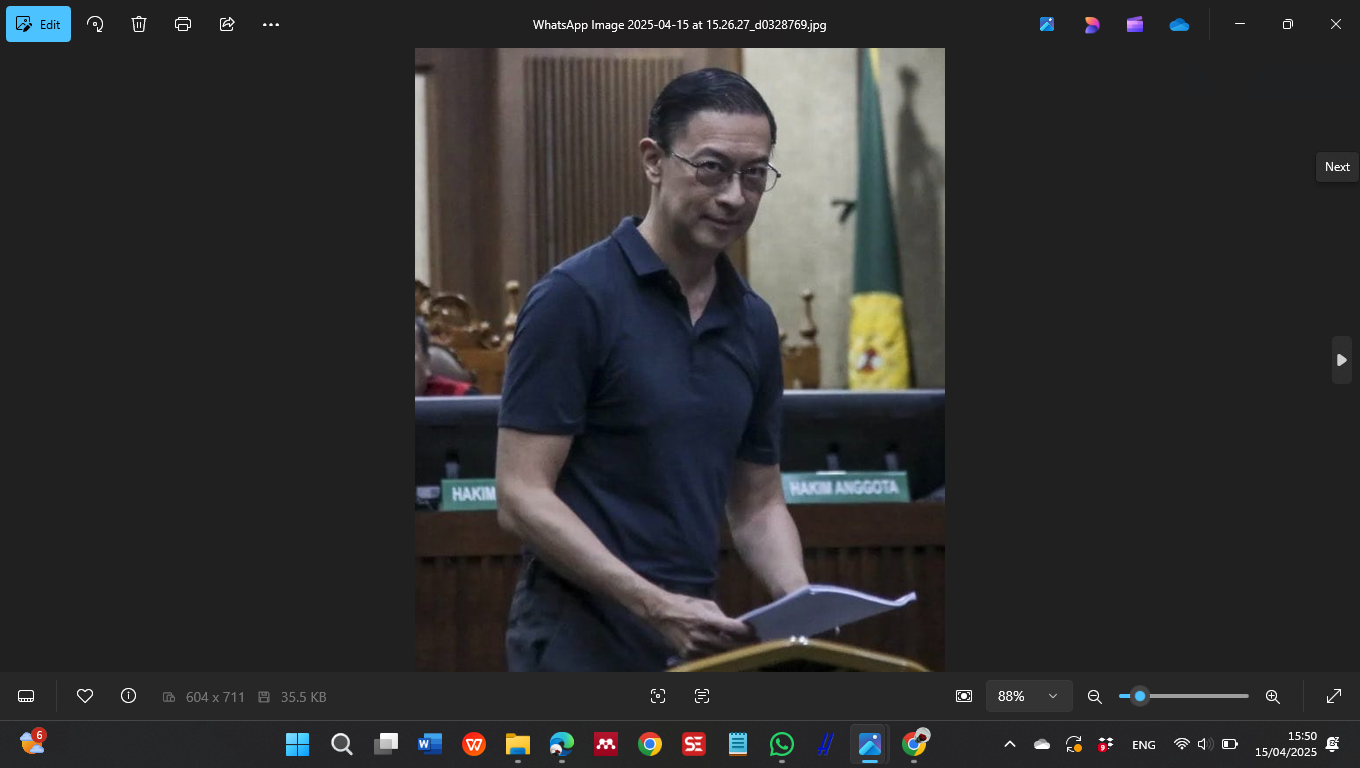Open the Chrome icon with profile badge on the taskbar

click(x=914, y=744)
